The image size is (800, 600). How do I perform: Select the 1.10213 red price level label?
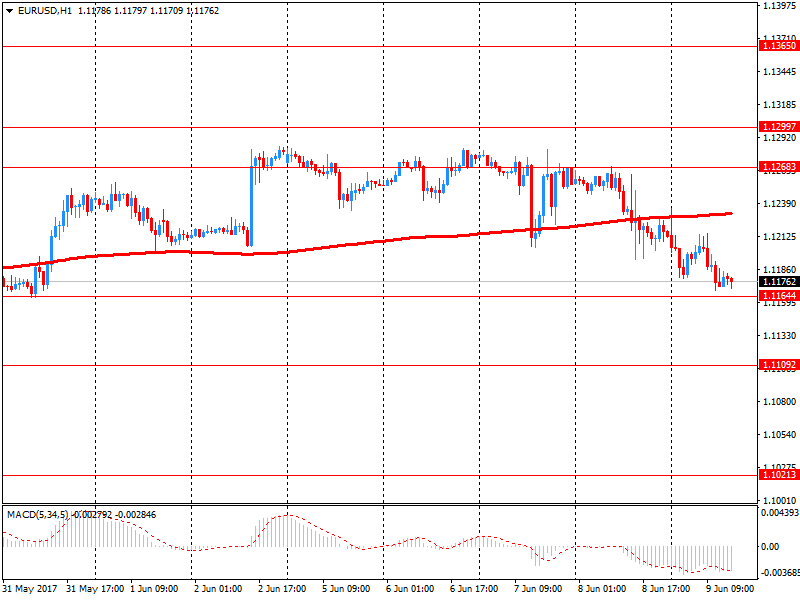point(779,475)
